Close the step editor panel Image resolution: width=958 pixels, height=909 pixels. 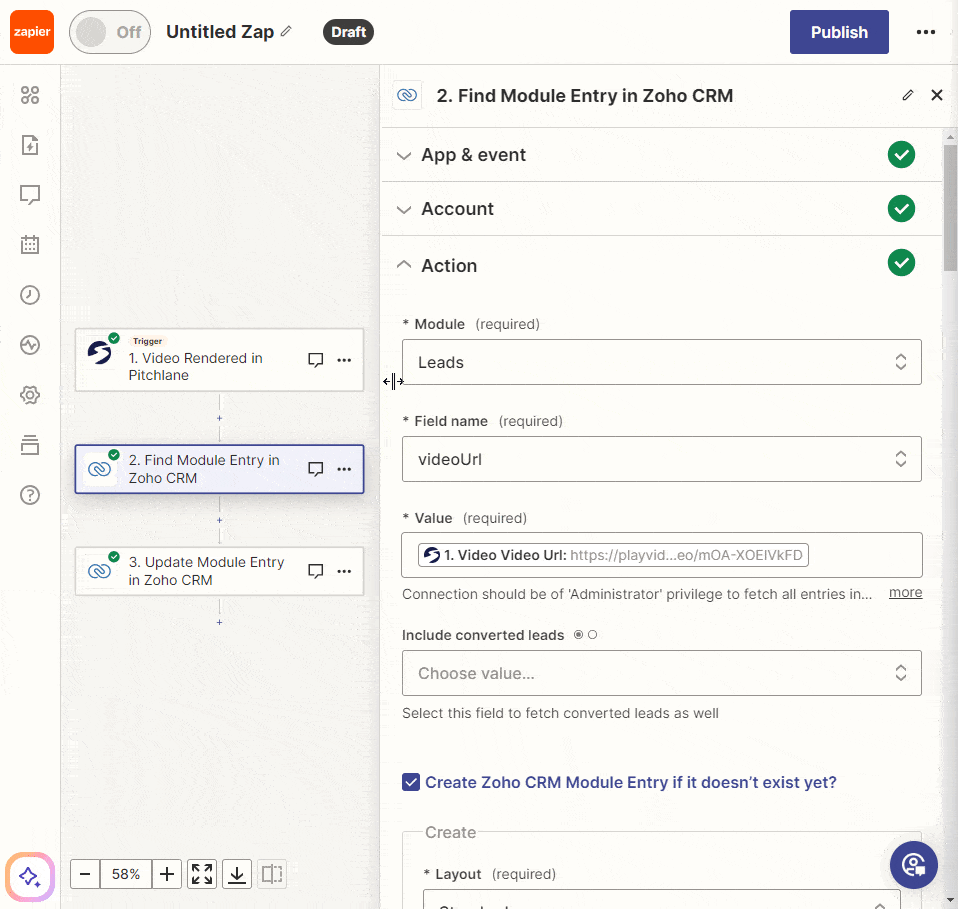tap(937, 95)
